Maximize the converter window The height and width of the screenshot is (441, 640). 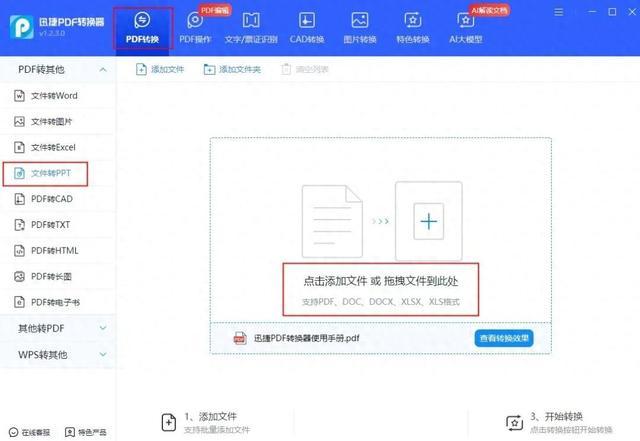tap(612, 12)
